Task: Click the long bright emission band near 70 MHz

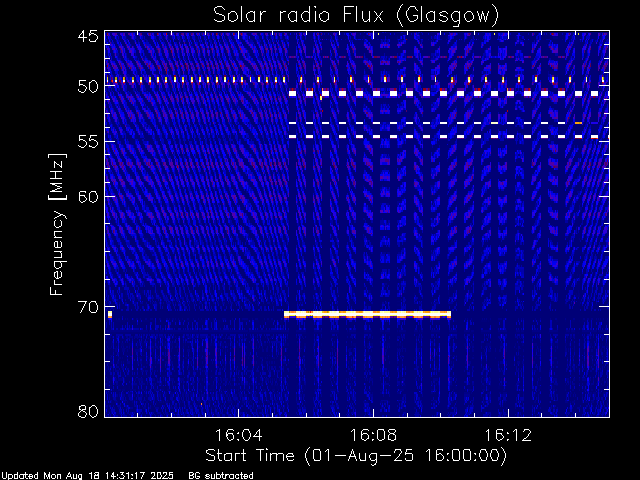Action: [367, 314]
